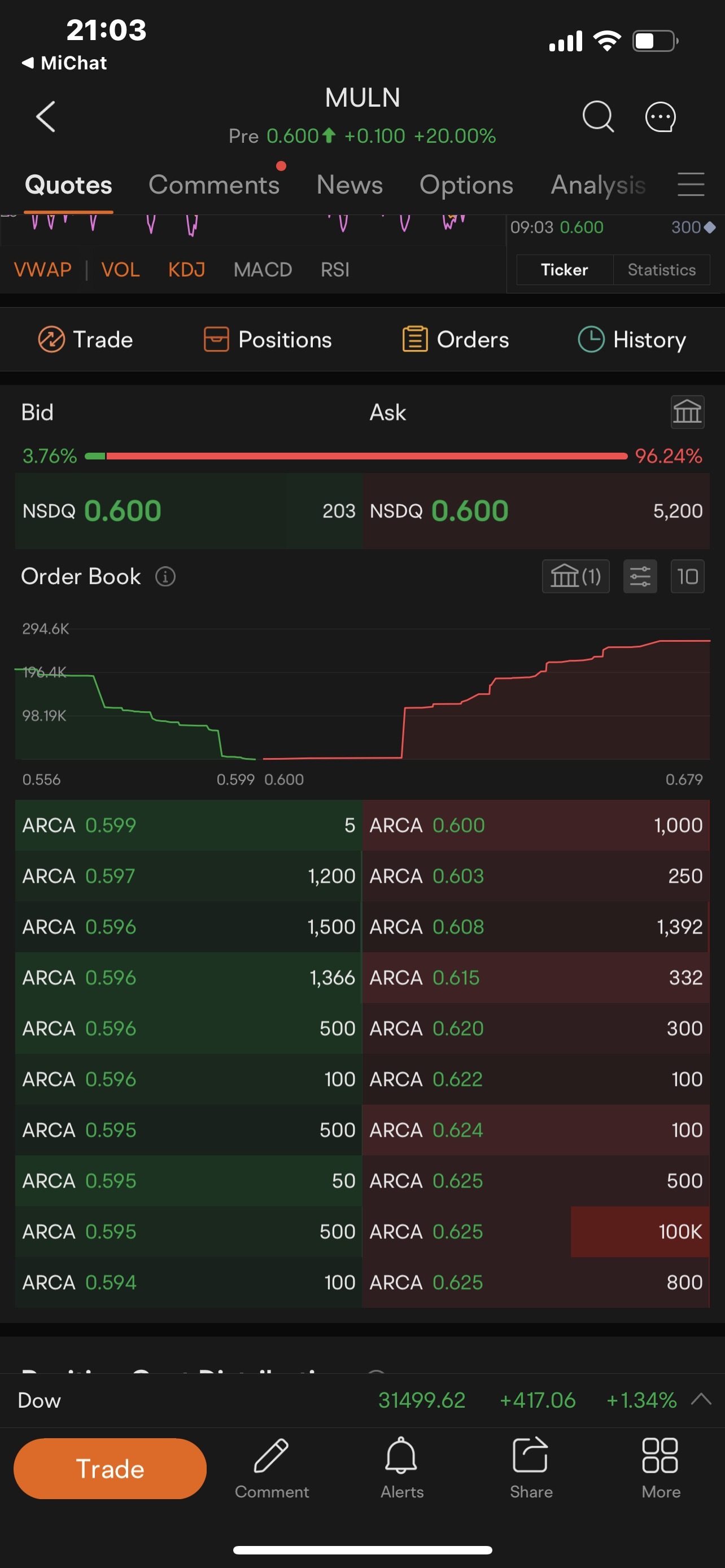Select ARCA ask 0.600 with size 1,000
The height and width of the screenshot is (1568, 725).
(536, 825)
